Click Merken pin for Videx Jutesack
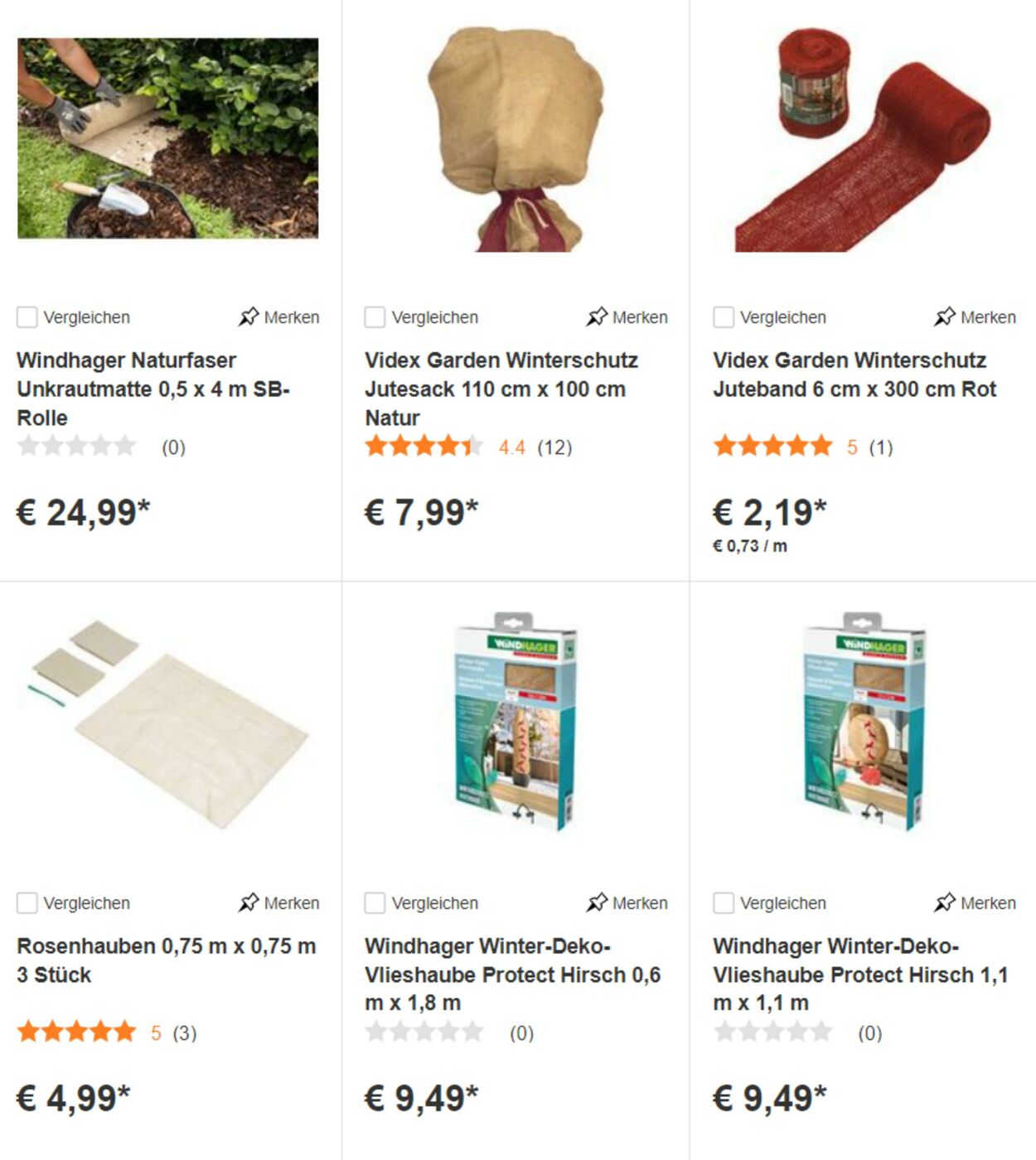This screenshot has width=1036, height=1160. pos(627,317)
